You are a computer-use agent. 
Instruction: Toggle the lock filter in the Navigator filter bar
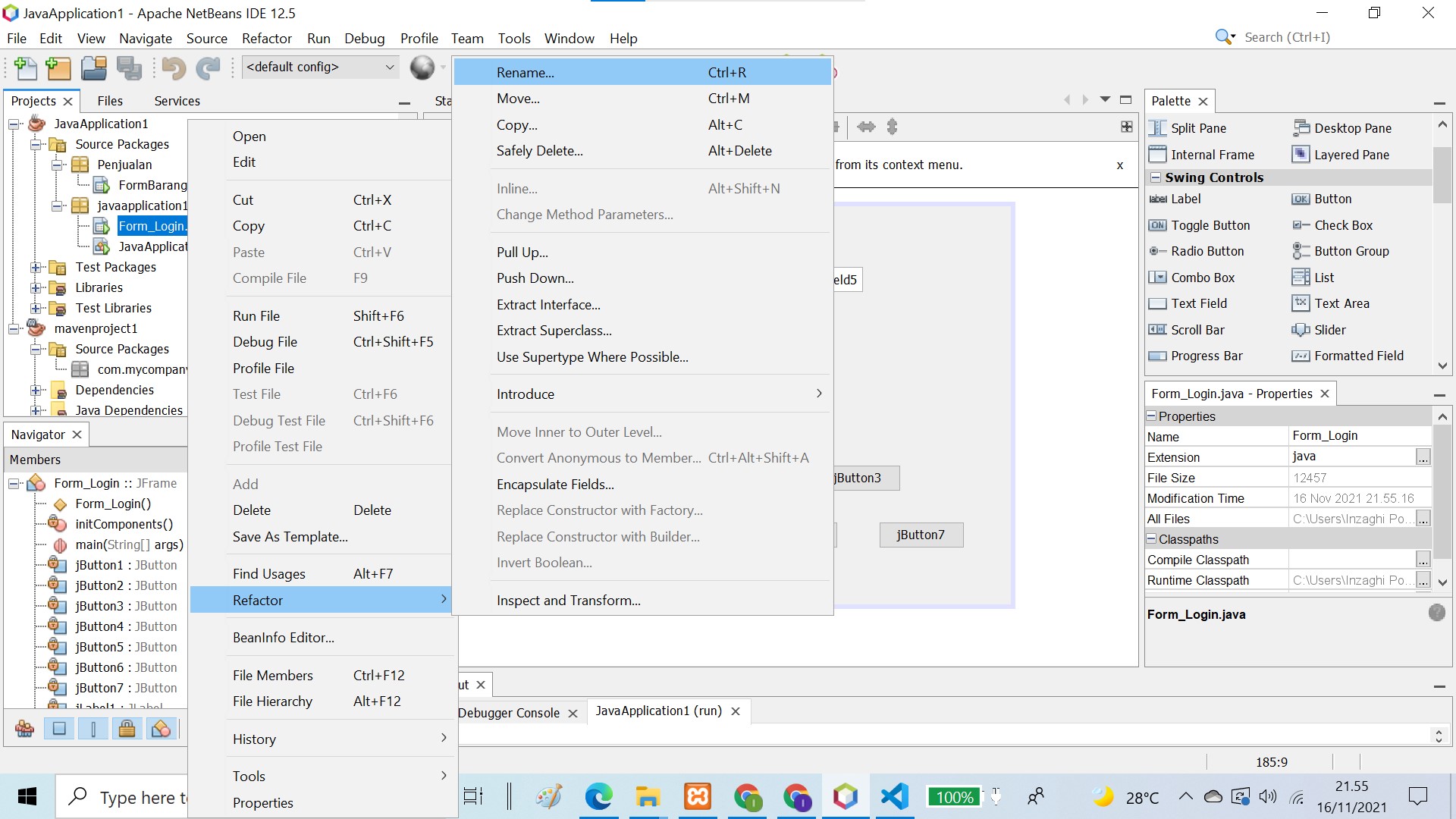(x=127, y=728)
